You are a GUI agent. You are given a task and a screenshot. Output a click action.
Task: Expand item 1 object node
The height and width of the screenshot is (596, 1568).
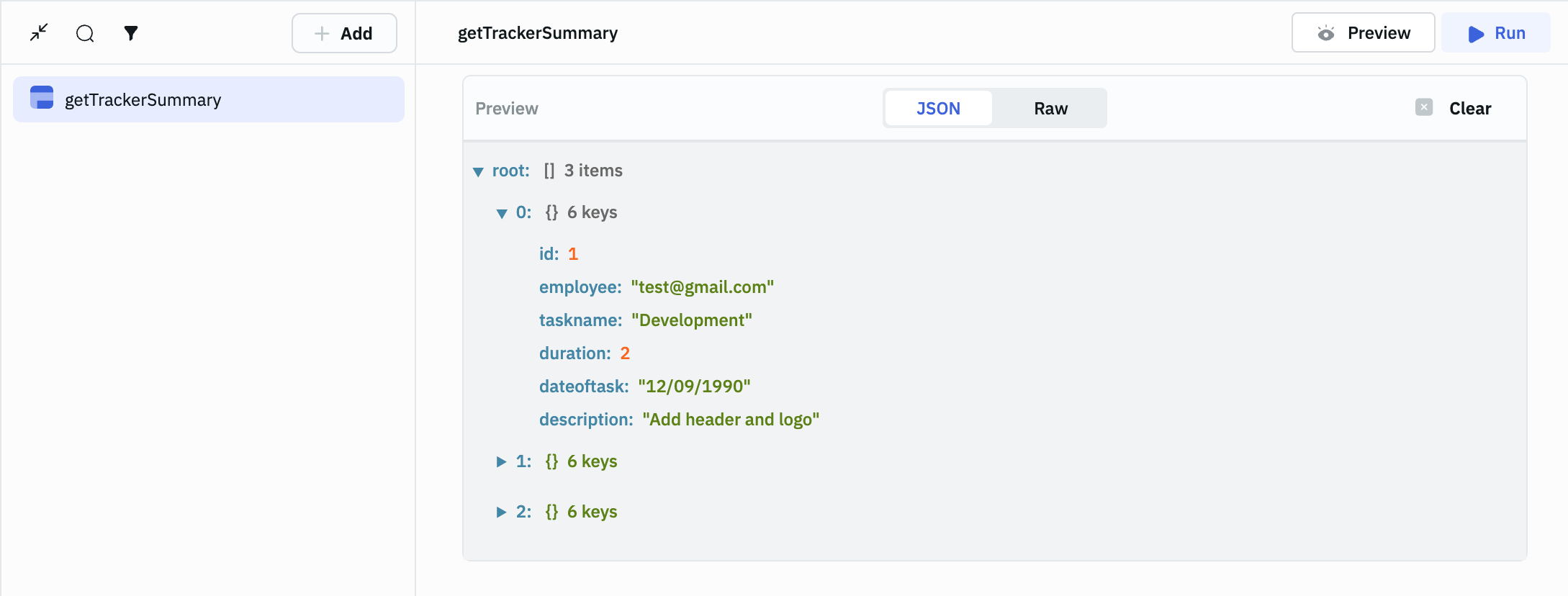[x=501, y=461]
